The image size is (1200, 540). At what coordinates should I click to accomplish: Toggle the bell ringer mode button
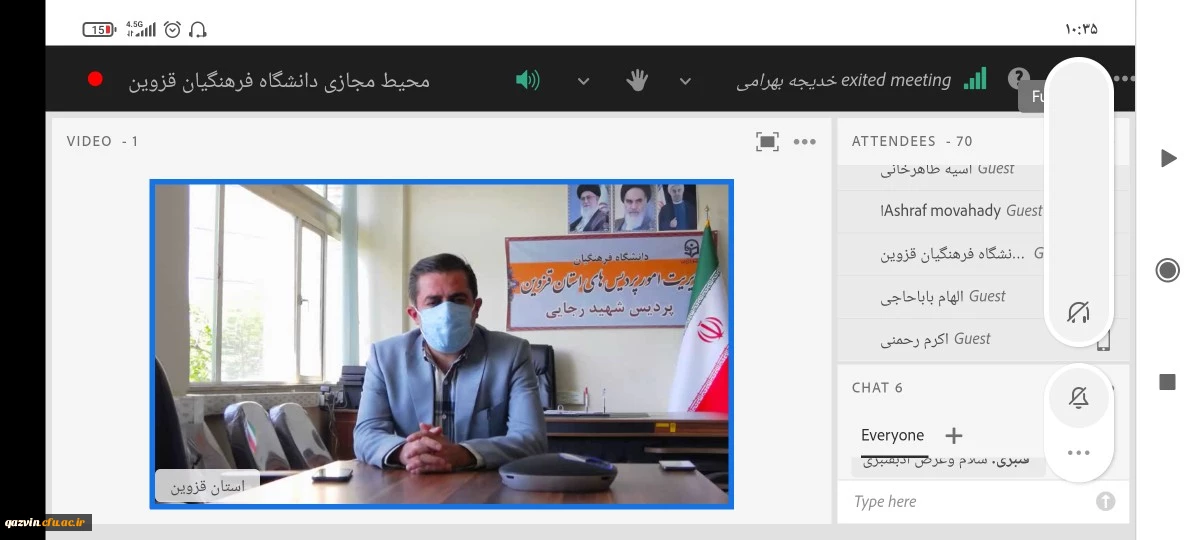click(x=1078, y=398)
